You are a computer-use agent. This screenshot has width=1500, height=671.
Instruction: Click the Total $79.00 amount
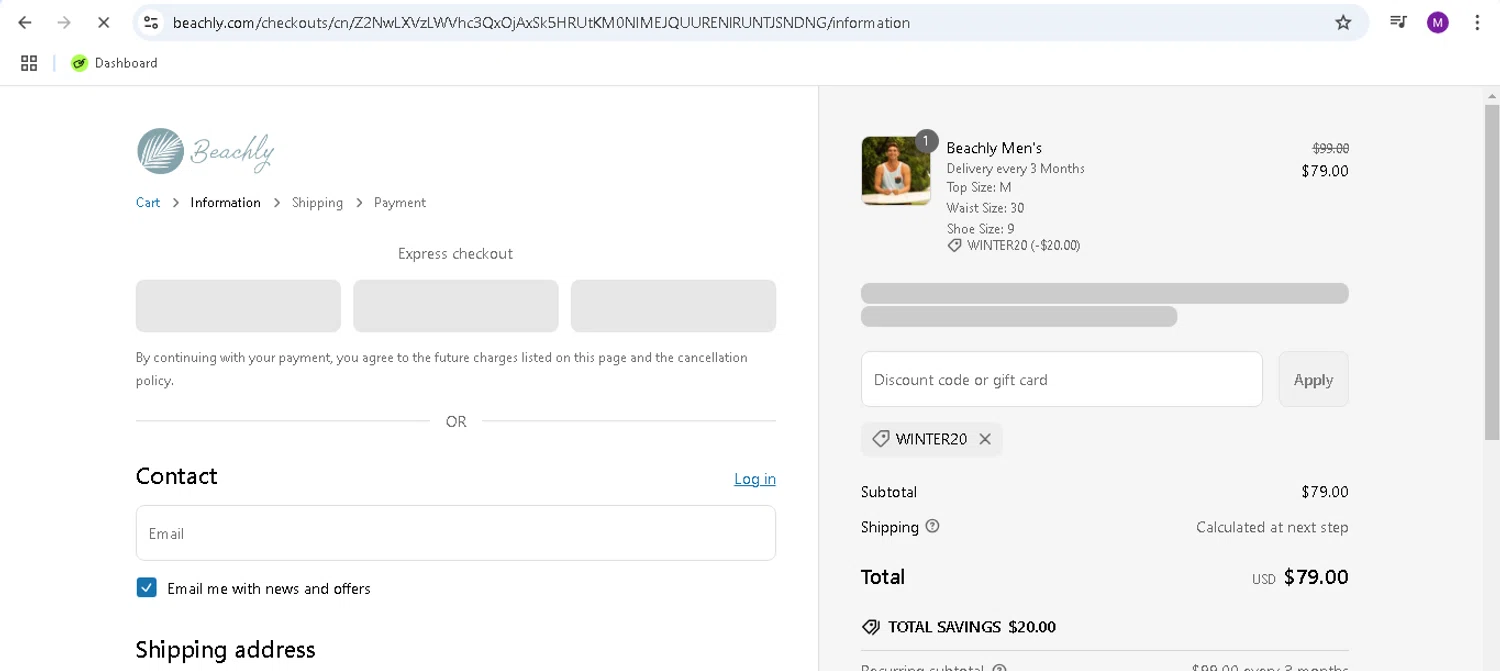click(x=1316, y=577)
